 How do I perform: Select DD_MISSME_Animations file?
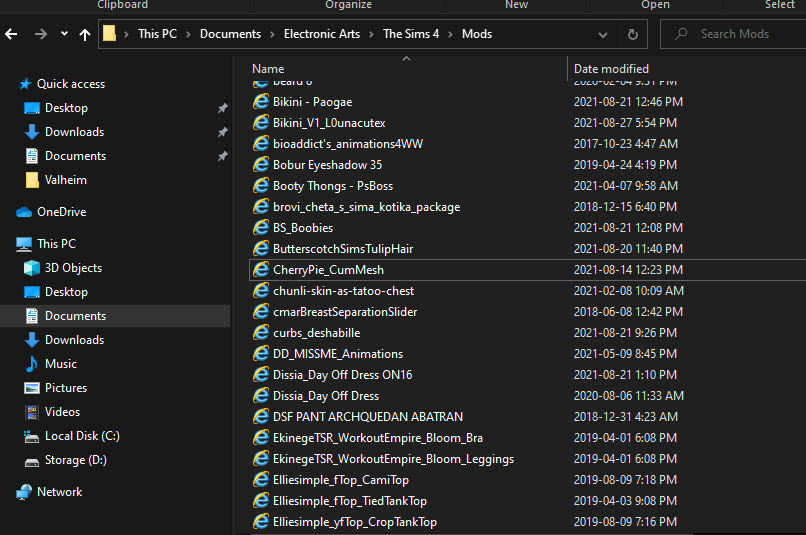[x=338, y=354]
